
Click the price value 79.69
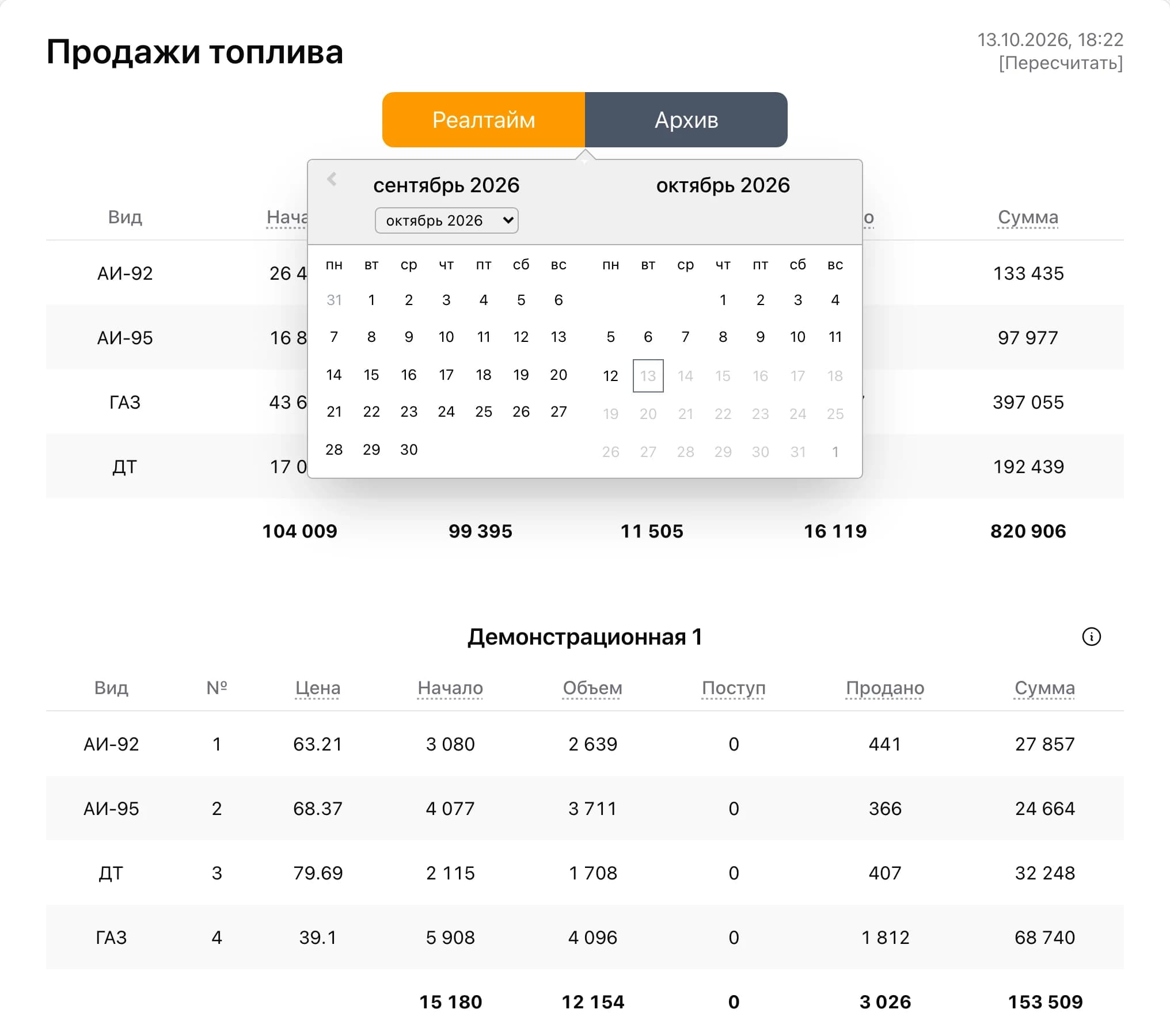318,873
